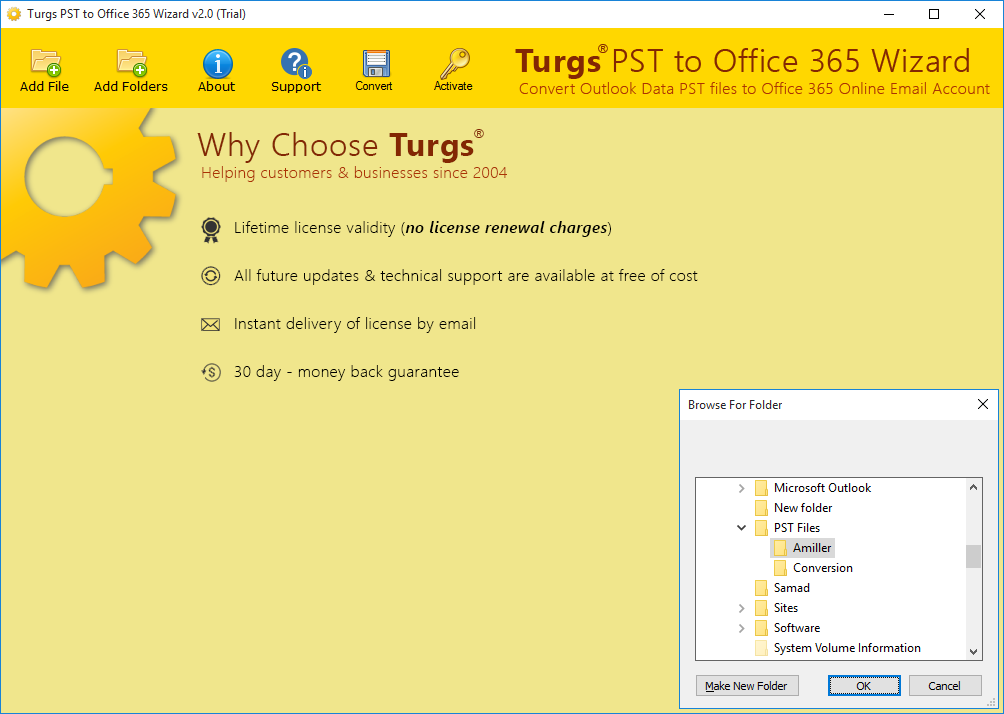Select the Software folder label

click(797, 628)
